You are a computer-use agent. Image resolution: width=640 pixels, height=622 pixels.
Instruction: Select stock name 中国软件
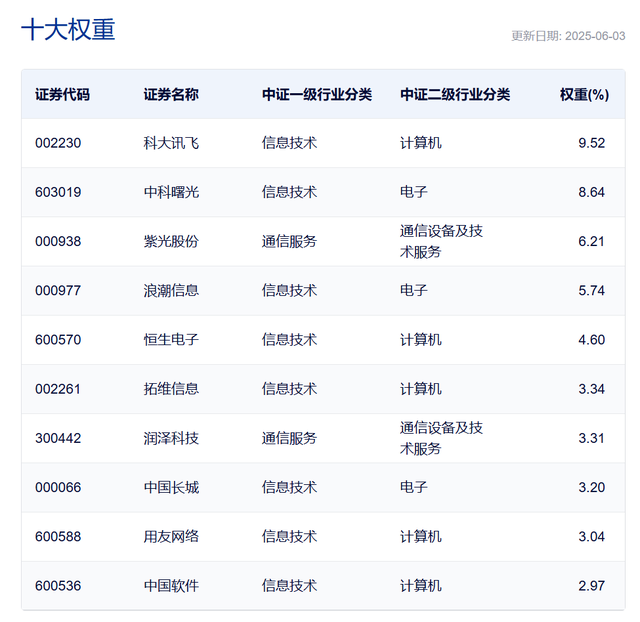point(171,586)
